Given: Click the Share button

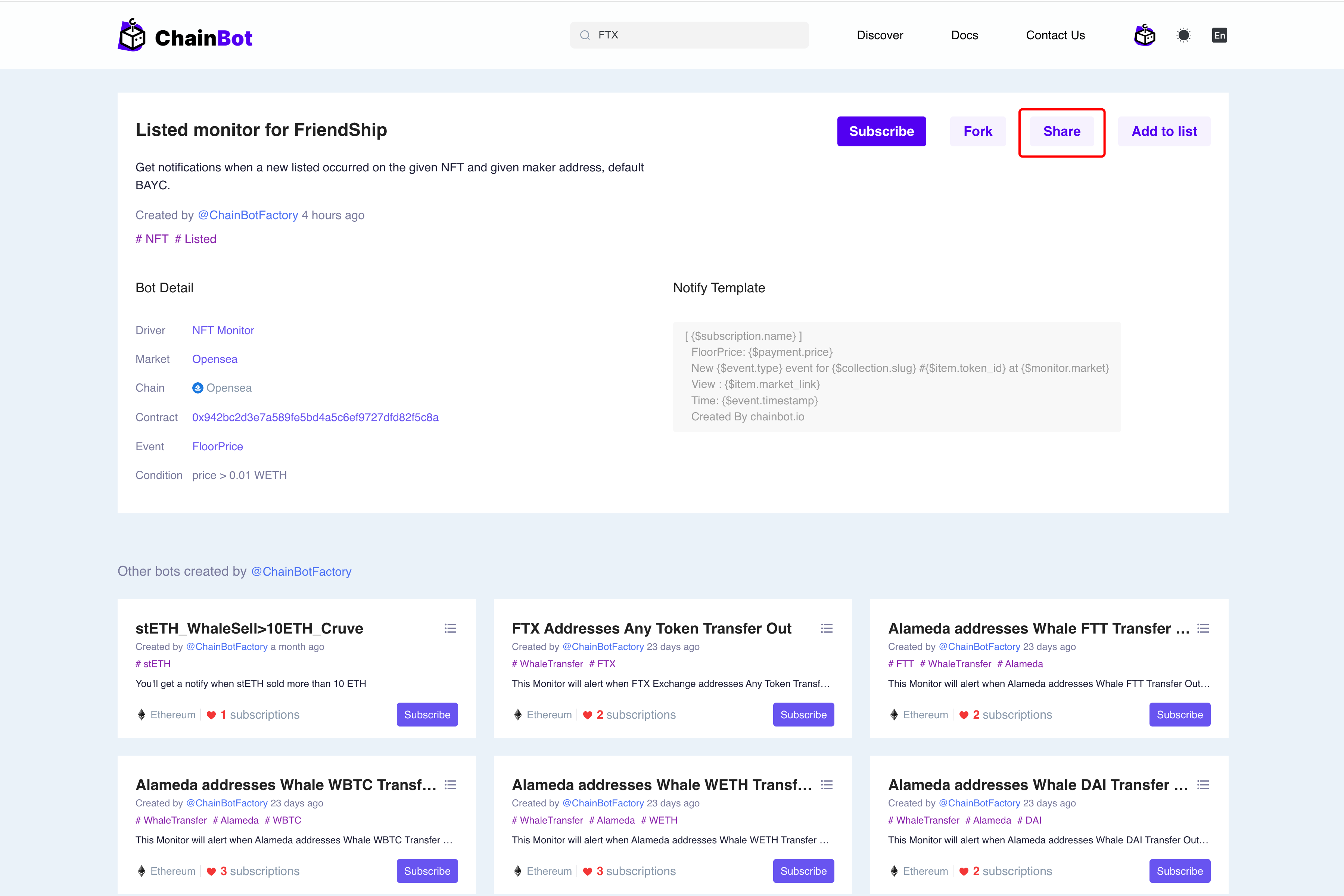Looking at the screenshot, I should tap(1061, 131).
